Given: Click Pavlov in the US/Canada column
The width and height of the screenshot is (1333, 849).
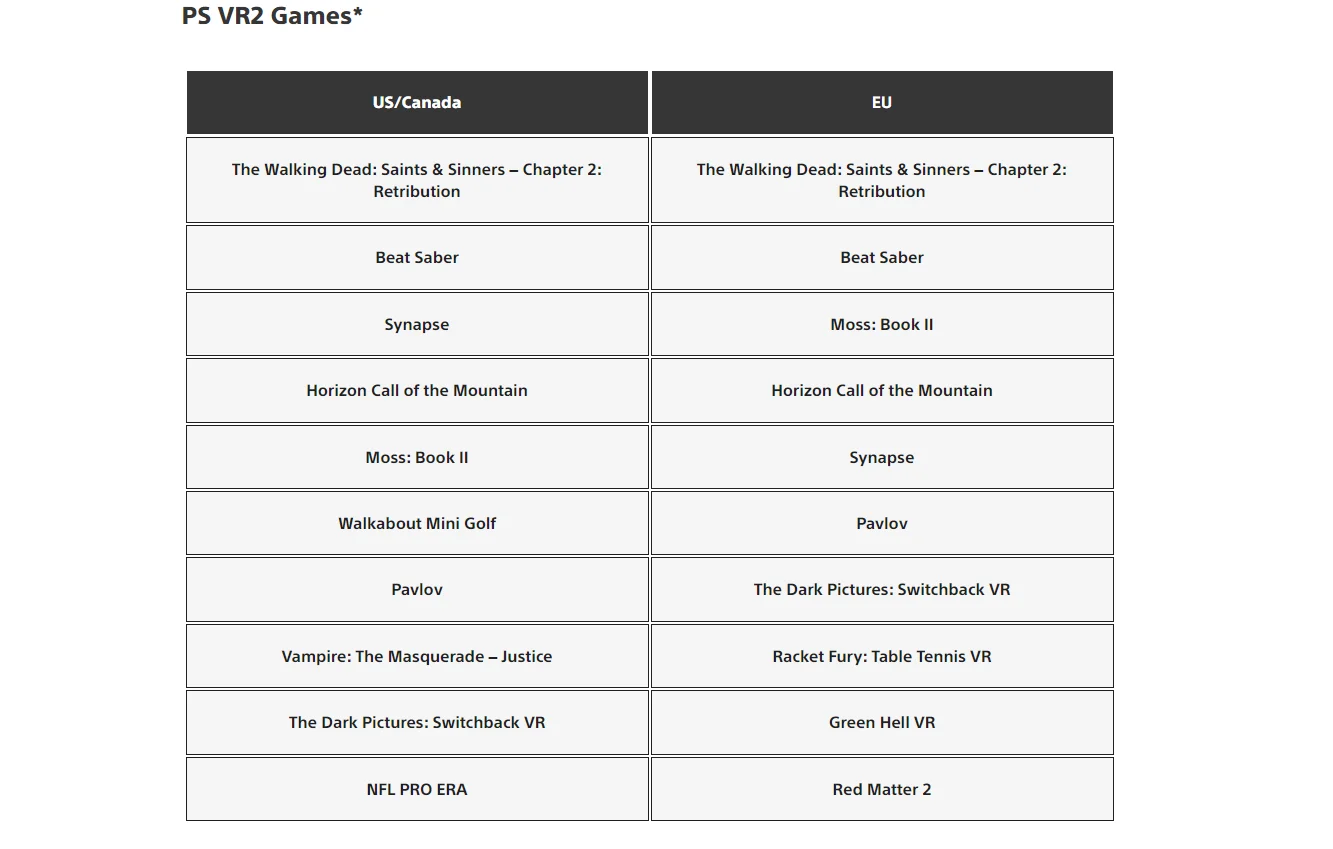Looking at the screenshot, I should tap(417, 589).
